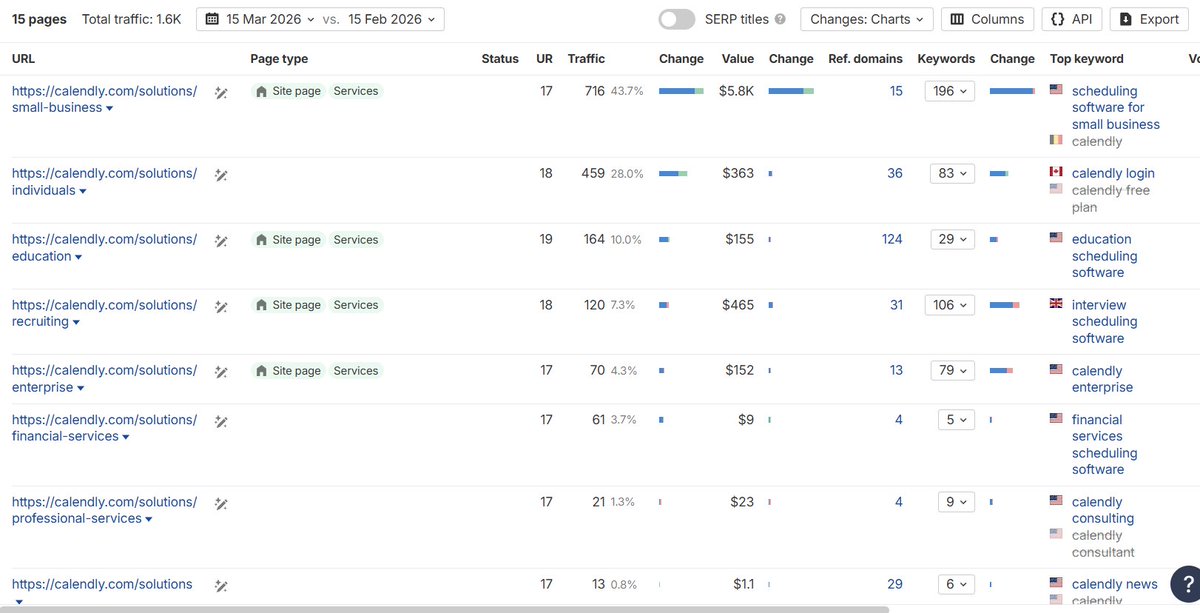Click US flag beside scheduling software for small business
The width and height of the screenshot is (1200, 613).
tap(1056, 90)
